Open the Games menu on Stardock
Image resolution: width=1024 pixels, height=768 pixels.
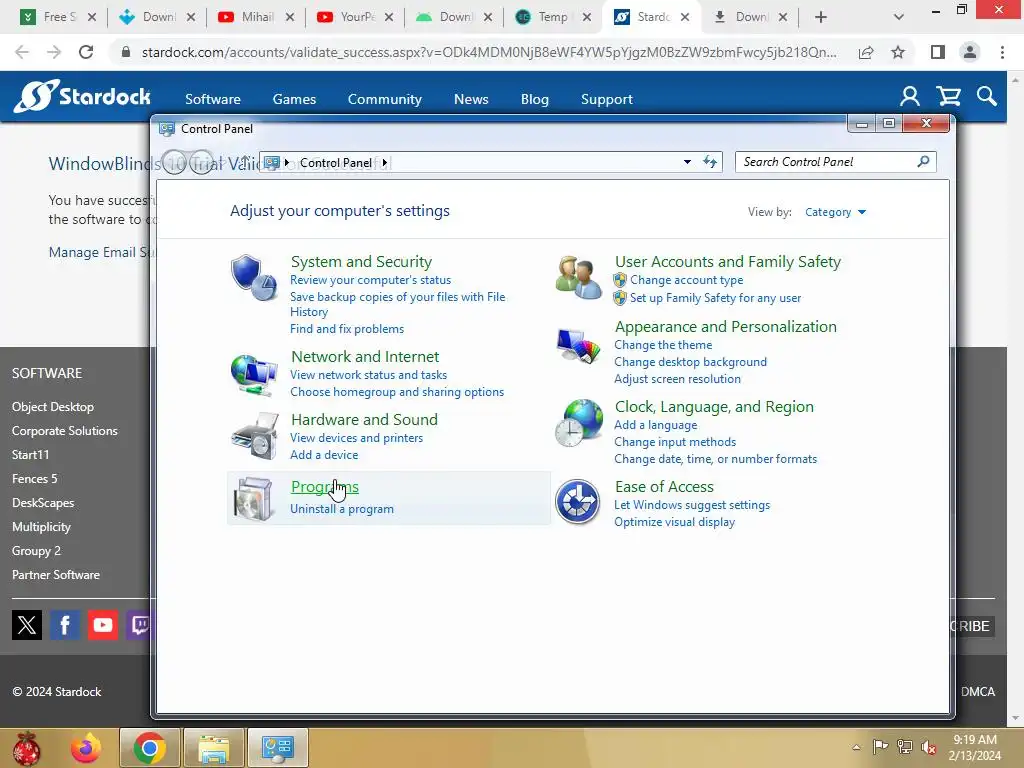[294, 99]
